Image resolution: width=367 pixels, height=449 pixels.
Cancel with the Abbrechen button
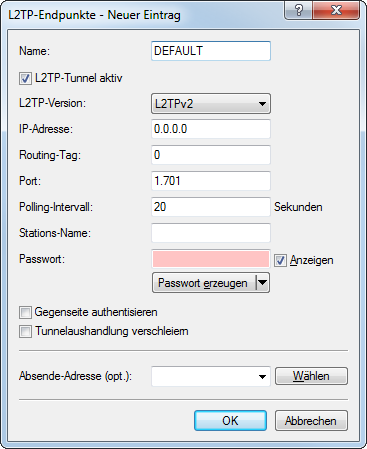click(311, 421)
